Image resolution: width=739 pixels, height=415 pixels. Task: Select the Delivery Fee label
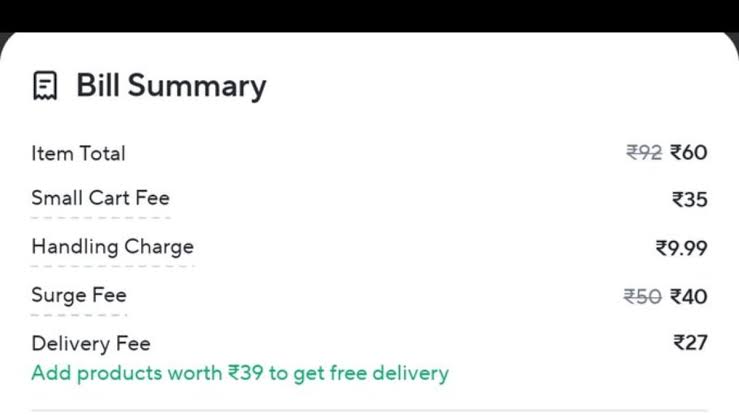tap(90, 343)
